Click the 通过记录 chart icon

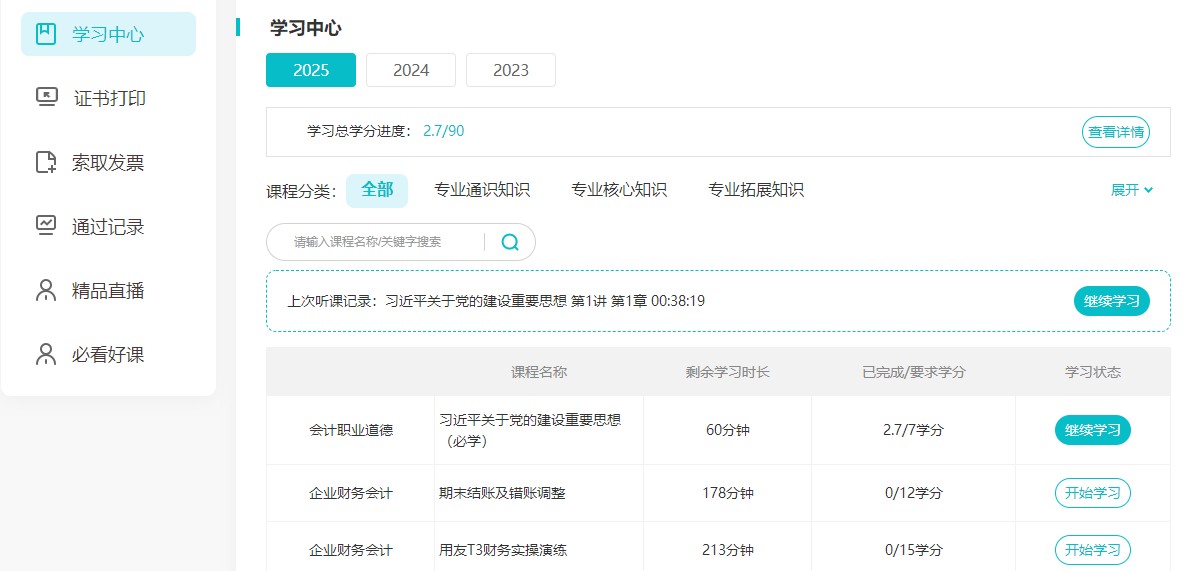(46, 226)
